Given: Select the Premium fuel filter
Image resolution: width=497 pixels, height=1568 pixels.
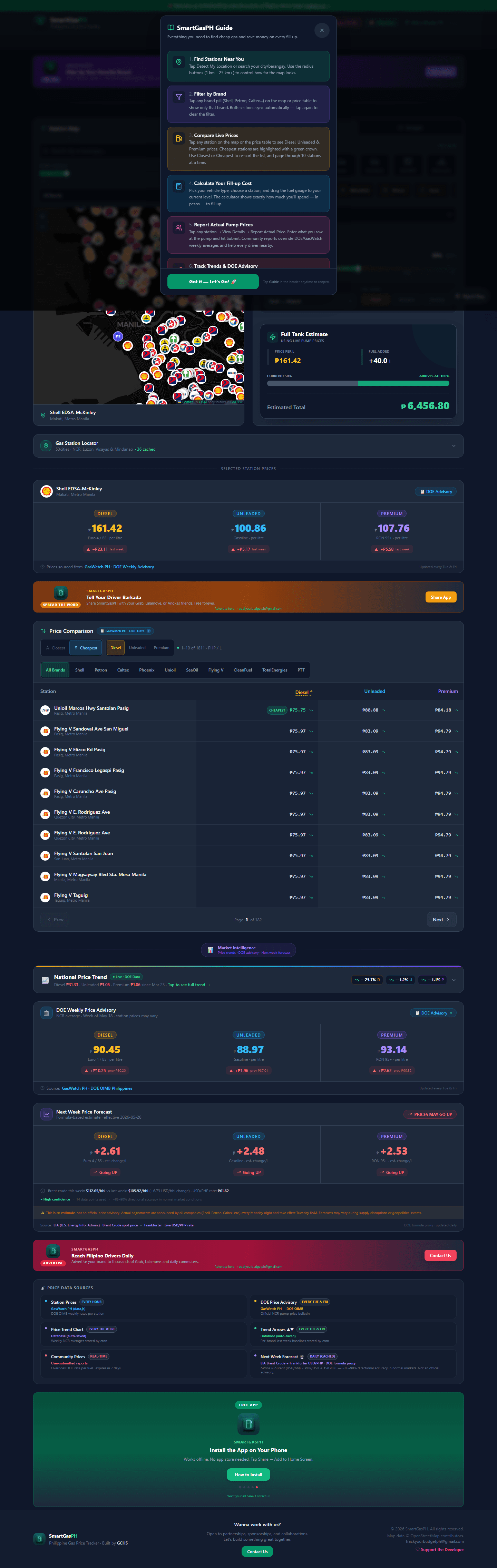Looking at the screenshot, I should (x=162, y=648).
